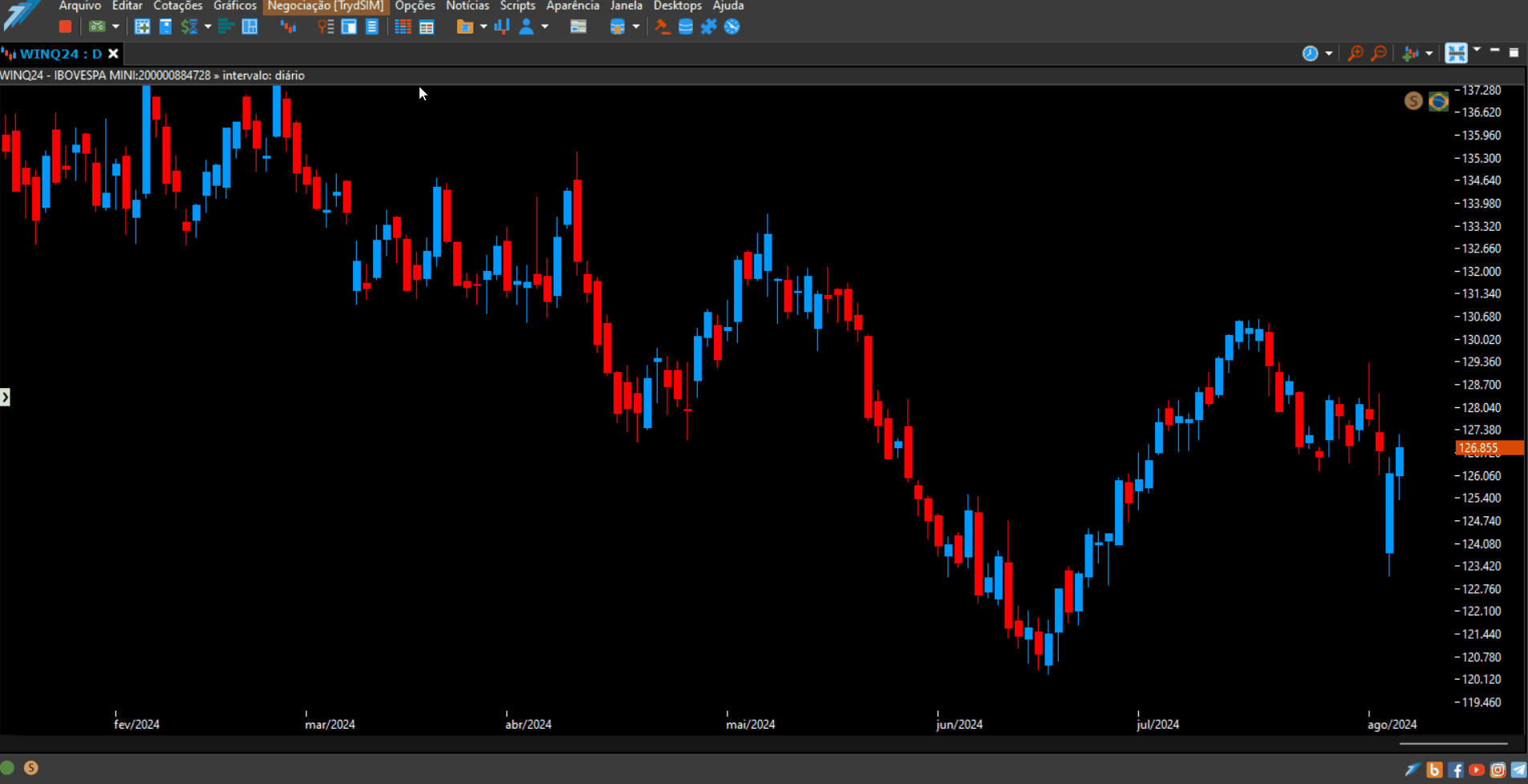This screenshot has height=784, width=1528.
Task: Click the blue database cylinder icon
Action: (x=686, y=26)
